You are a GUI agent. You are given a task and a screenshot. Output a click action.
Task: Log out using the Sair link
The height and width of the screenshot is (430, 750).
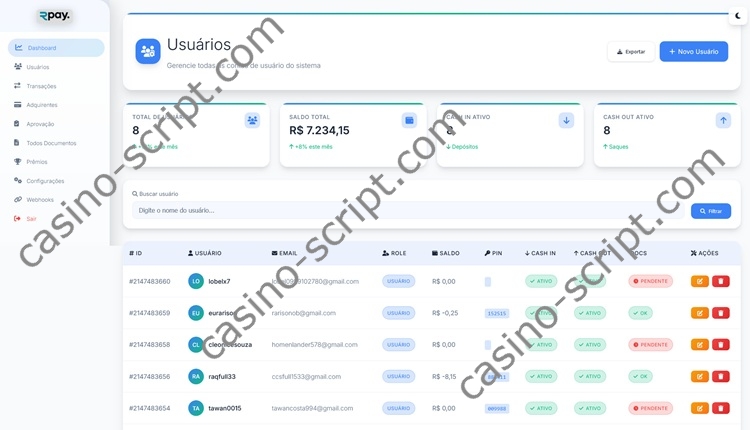coord(31,218)
